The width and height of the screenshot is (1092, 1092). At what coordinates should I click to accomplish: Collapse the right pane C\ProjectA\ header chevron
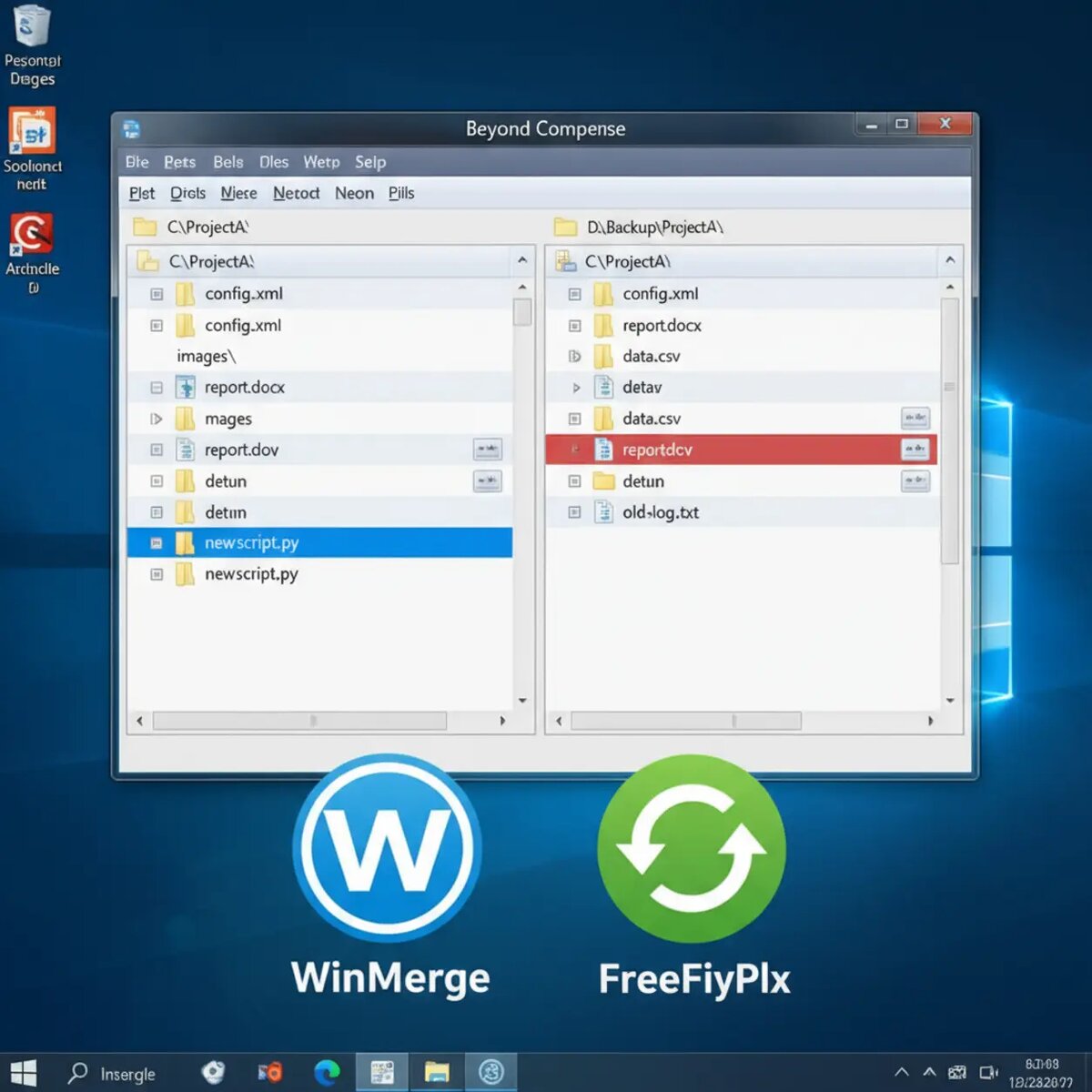(950, 260)
